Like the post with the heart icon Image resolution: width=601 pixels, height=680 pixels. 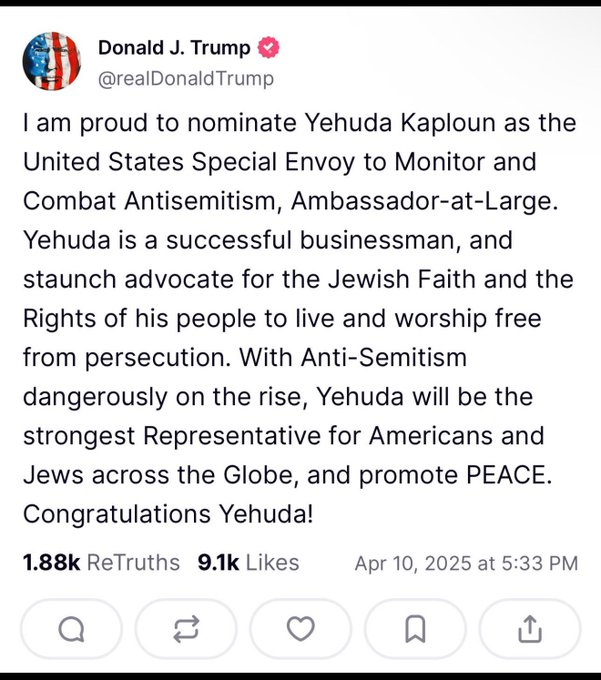(300, 629)
